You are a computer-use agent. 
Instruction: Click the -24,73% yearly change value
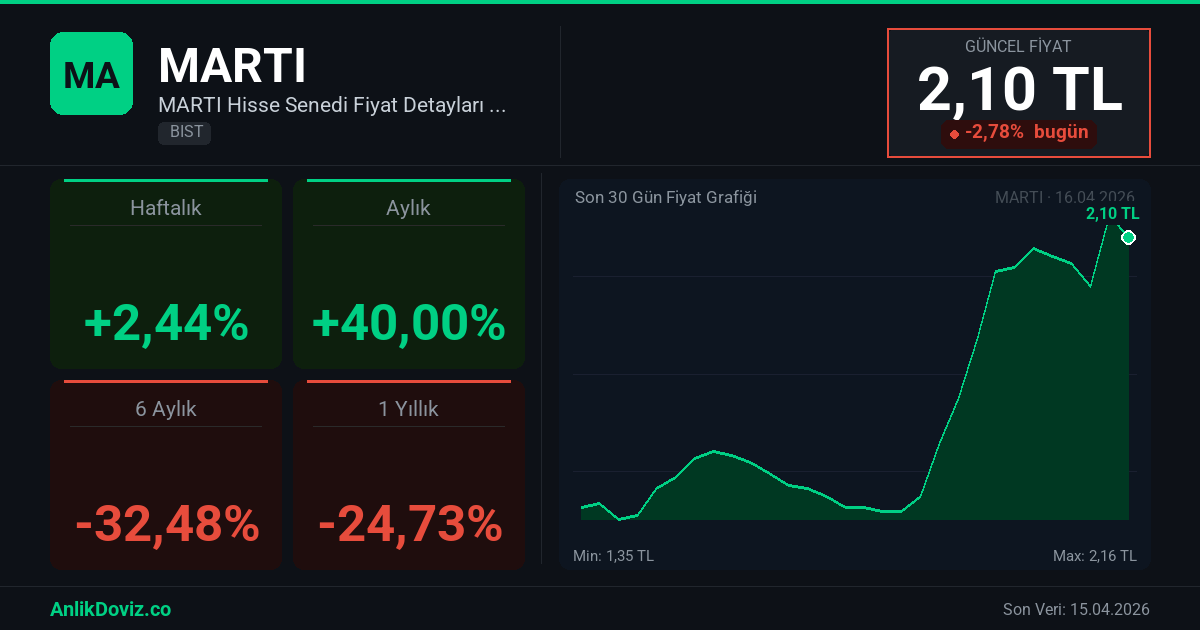pos(408,524)
